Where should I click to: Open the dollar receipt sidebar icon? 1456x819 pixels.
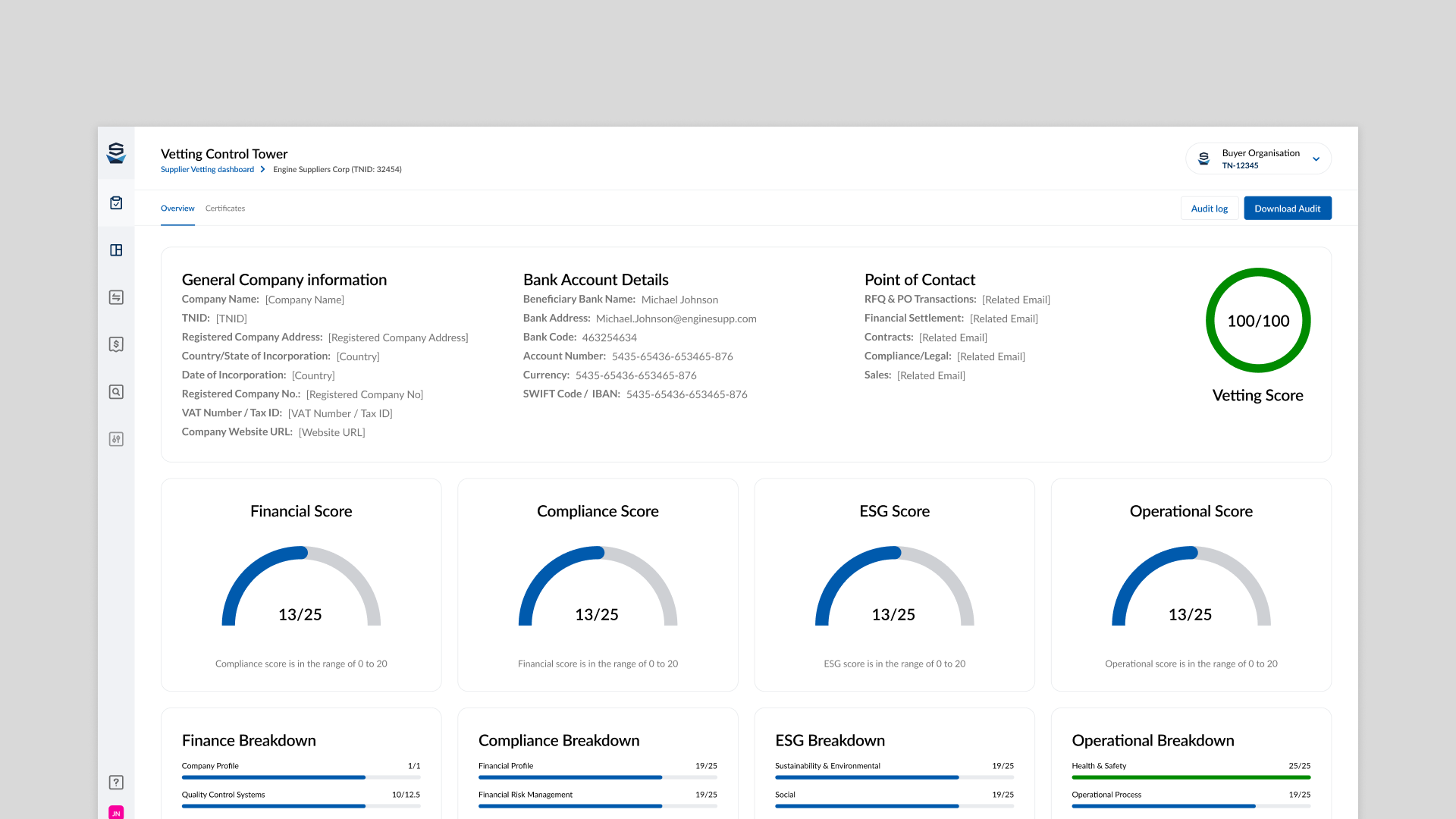coord(116,344)
